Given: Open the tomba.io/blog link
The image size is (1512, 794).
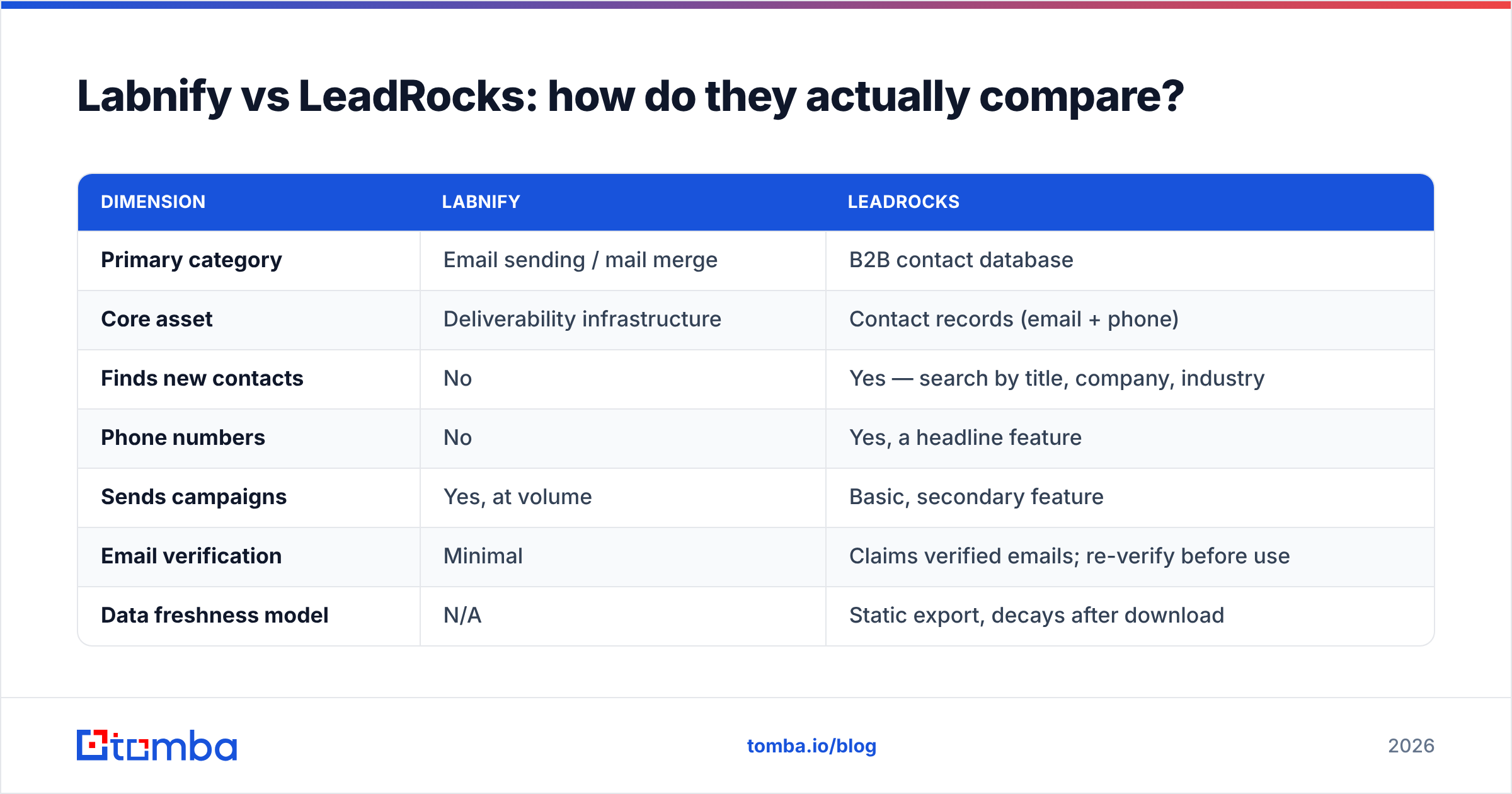Looking at the screenshot, I should (811, 746).
